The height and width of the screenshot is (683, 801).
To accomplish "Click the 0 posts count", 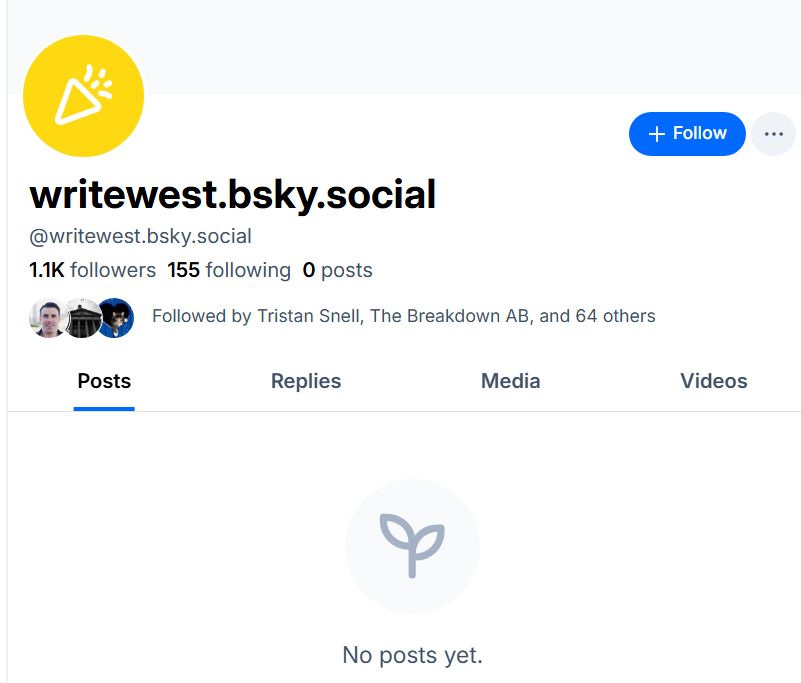I will (337, 270).
